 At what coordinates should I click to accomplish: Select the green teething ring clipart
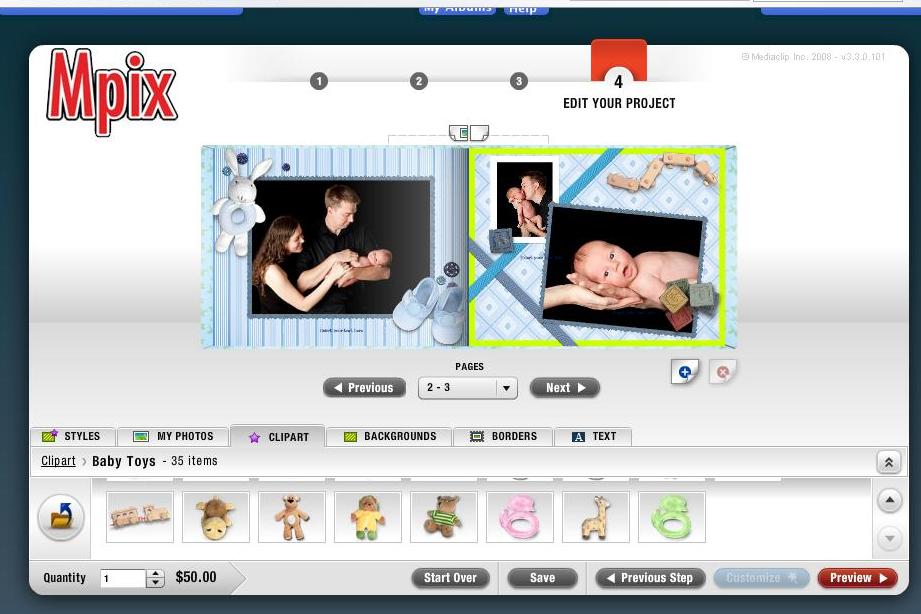672,517
